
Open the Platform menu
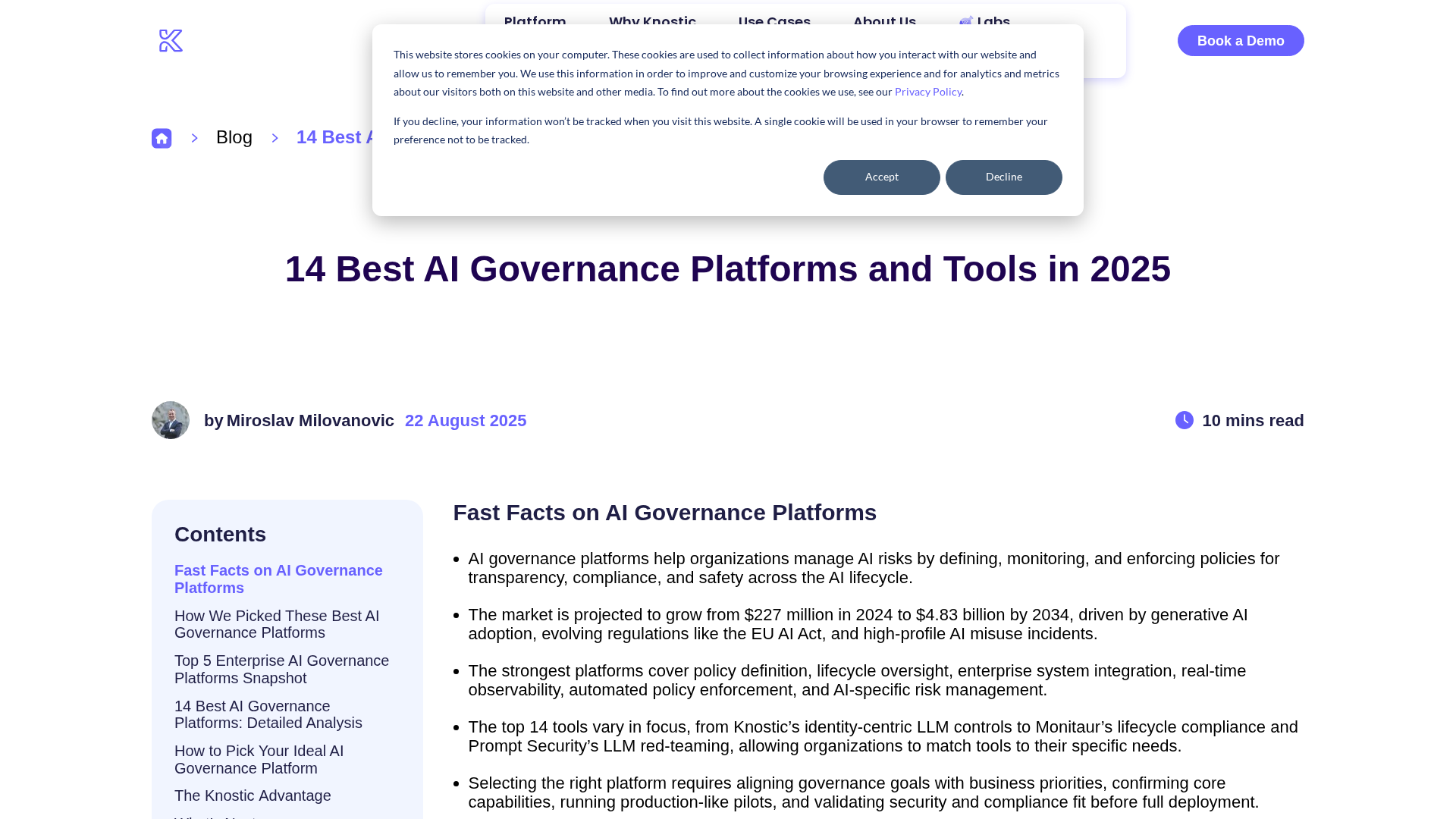click(535, 18)
